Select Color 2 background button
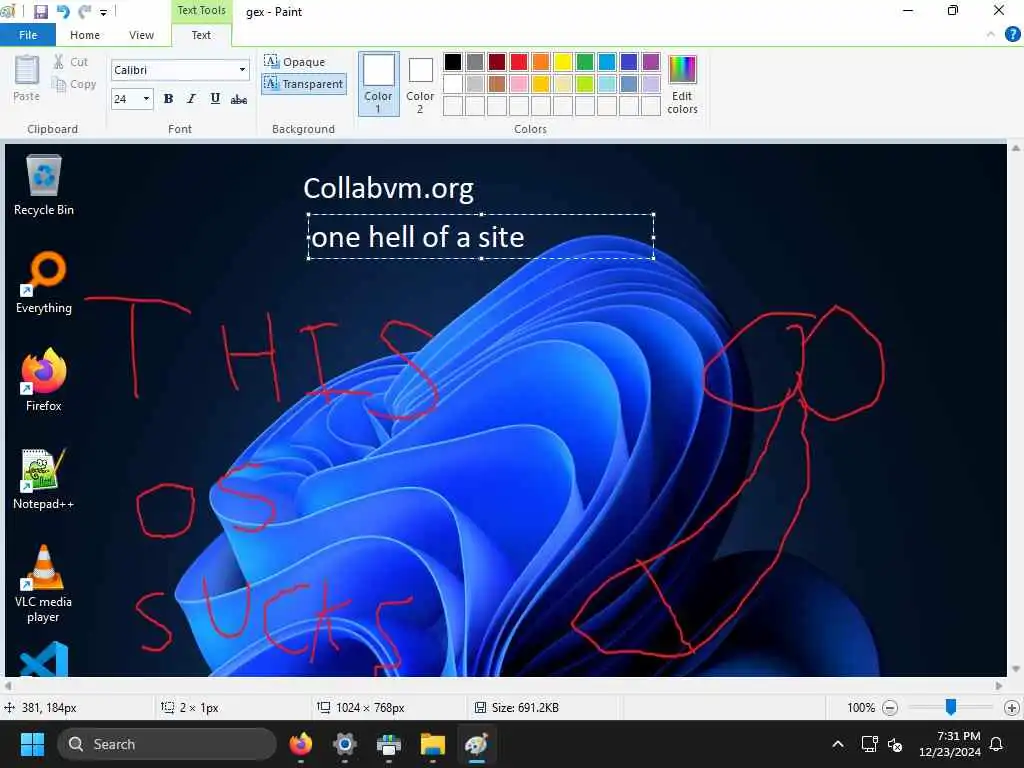Image resolution: width=1024 pixels, height=768 pixels. [420, 84]
